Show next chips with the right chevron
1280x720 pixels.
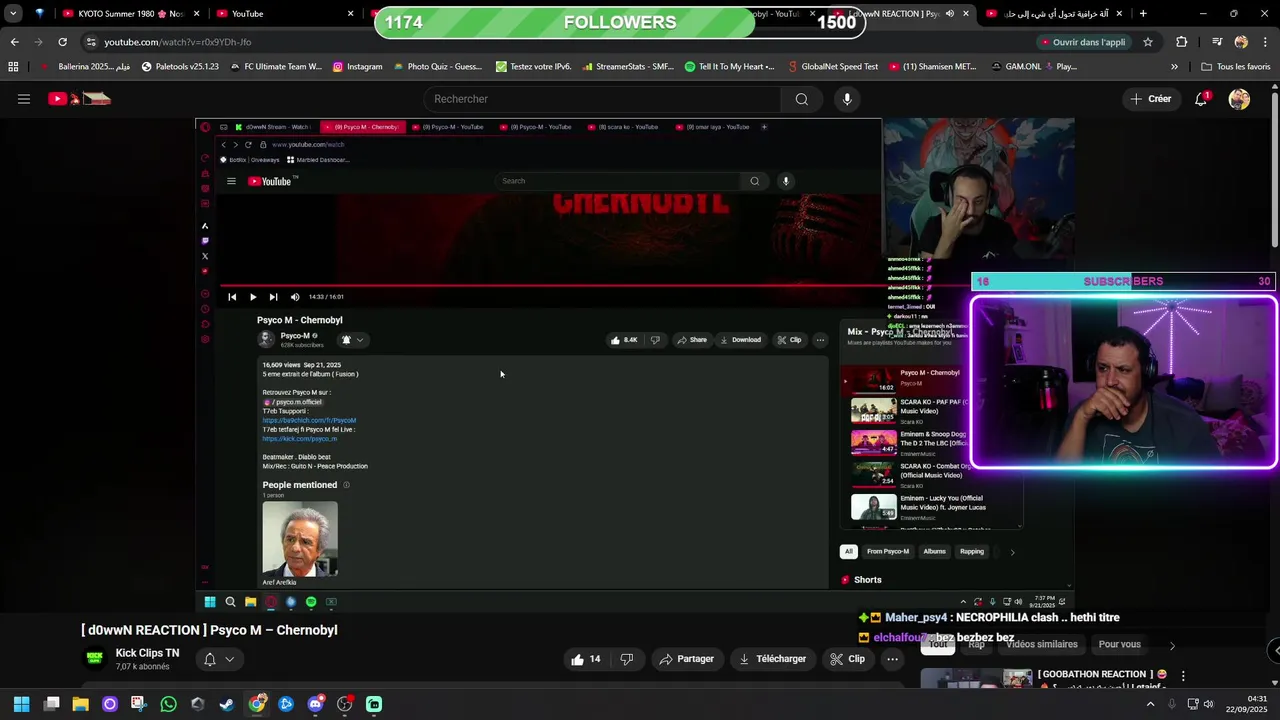click(1172, 645)
